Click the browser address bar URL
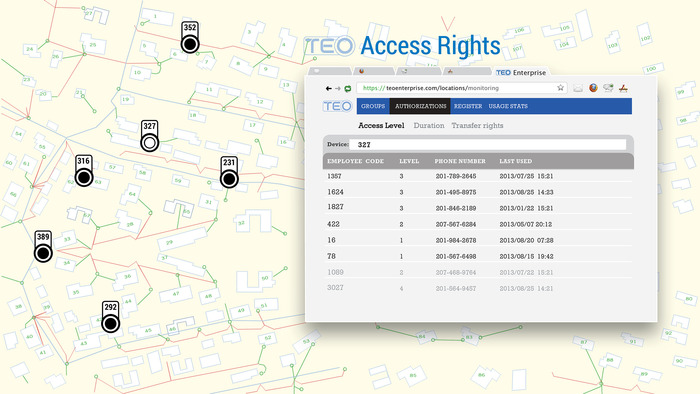 [x=431, y=88]
